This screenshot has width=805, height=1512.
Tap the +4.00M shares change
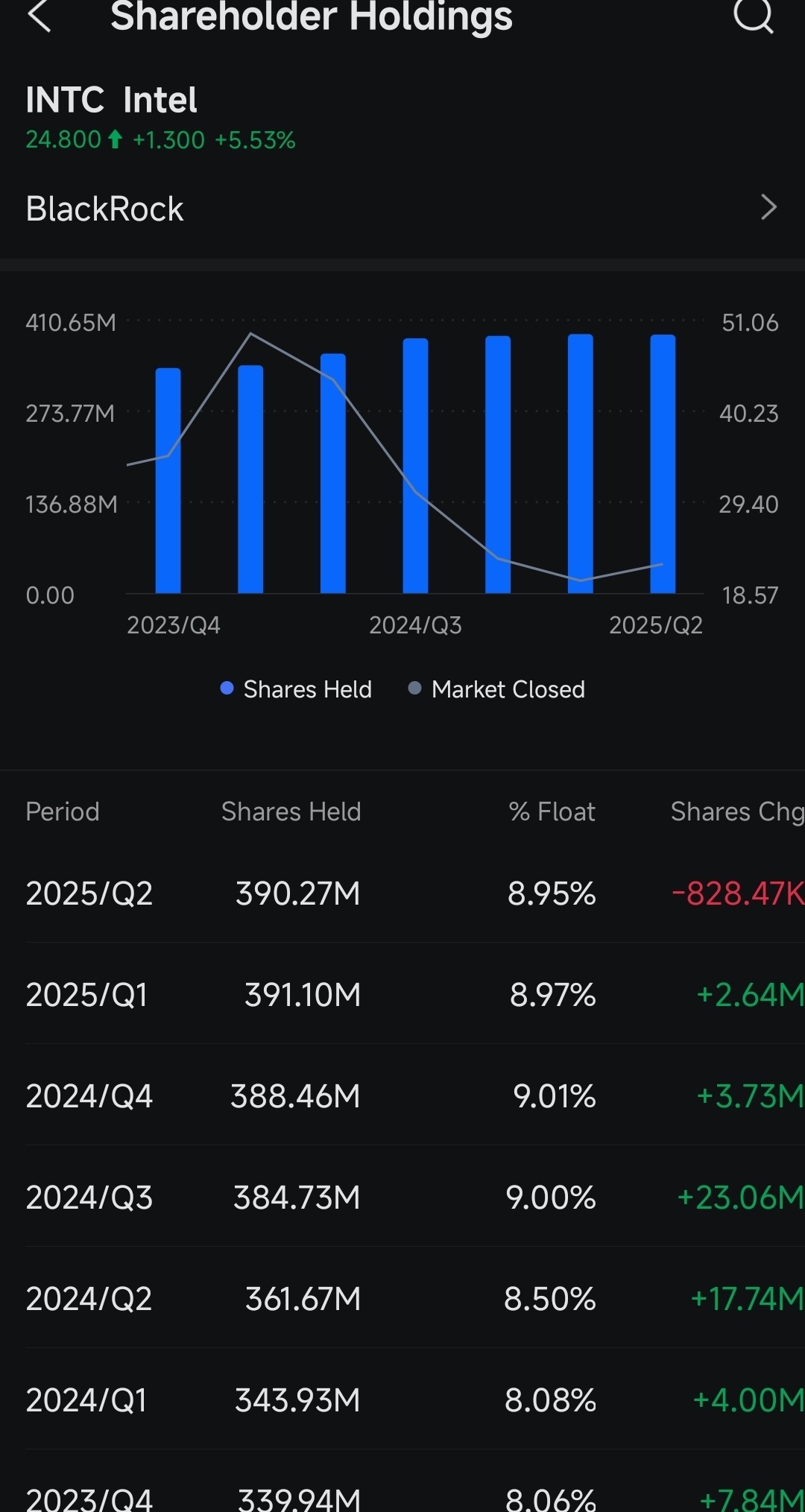pyautogui.click(x=748, y=1400)
